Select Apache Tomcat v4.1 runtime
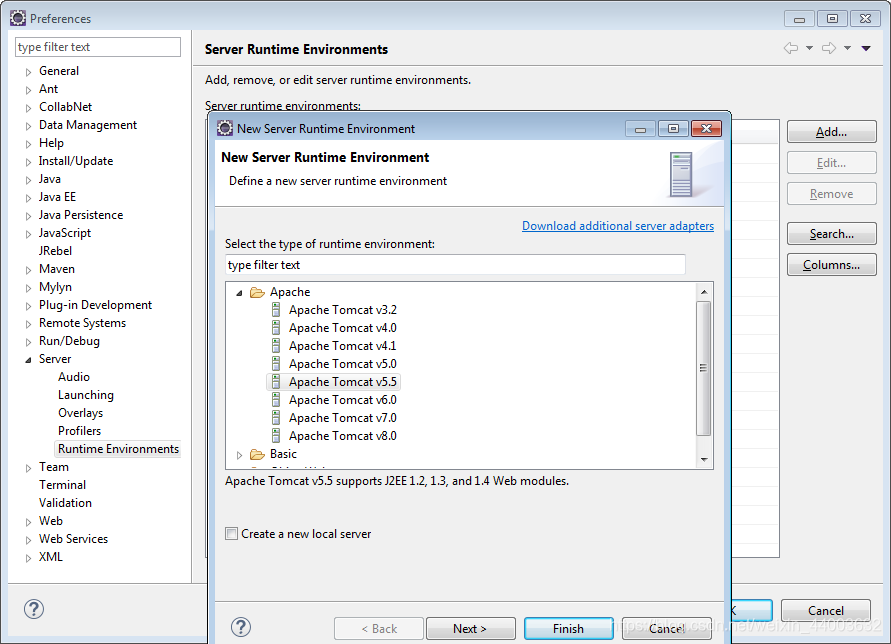The image size is (891, 644). [x=343, y=346]
